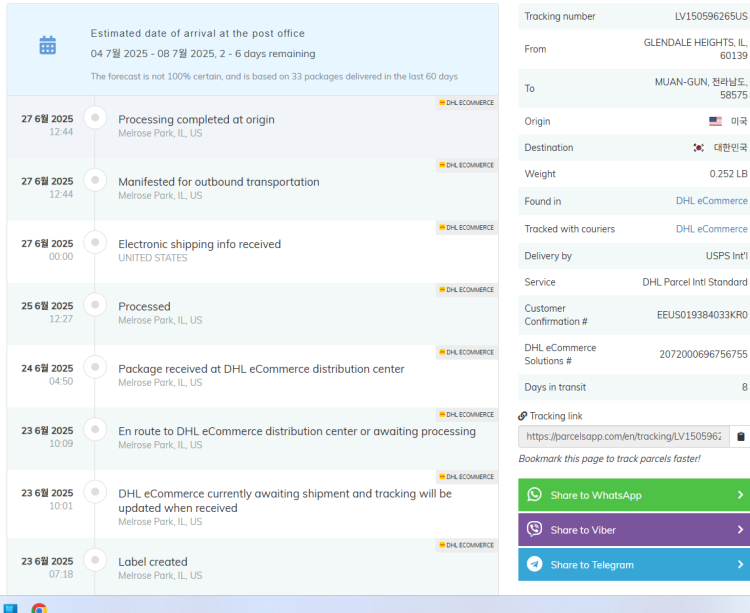Image resolution: width=750 pixels, height=613 pixels.
Task: Click timeline dot for Label created event
Action: pyautogui.click(x=95, y=560)
